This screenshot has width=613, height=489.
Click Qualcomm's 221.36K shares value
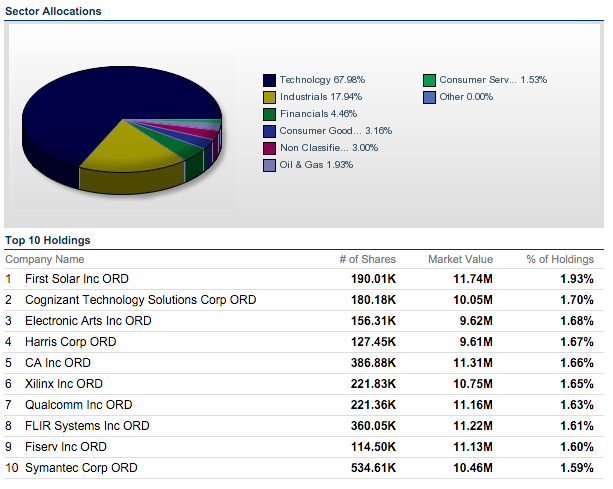coord(373,405)
